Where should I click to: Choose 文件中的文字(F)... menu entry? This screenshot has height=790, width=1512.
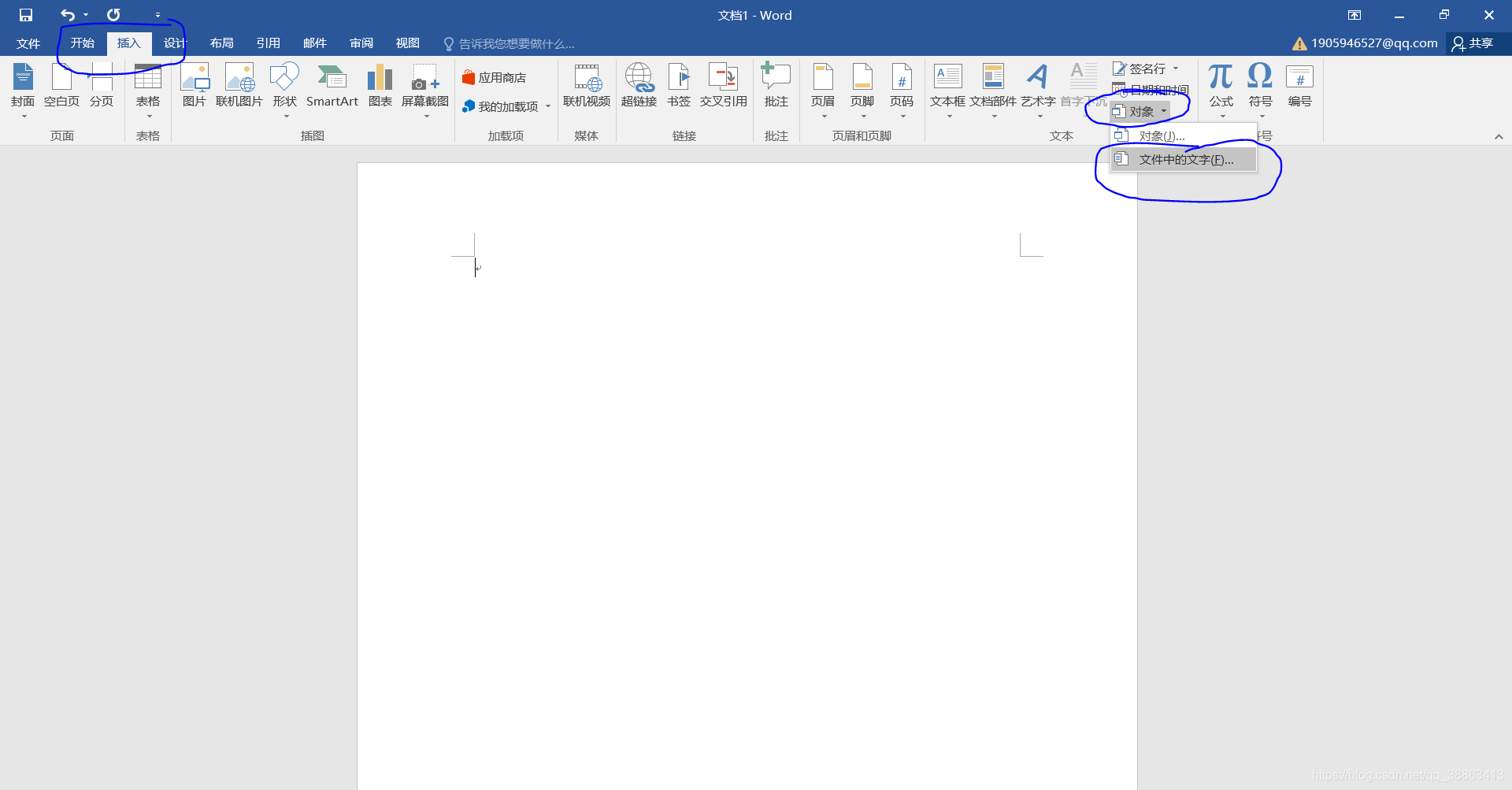(1184, 159)
